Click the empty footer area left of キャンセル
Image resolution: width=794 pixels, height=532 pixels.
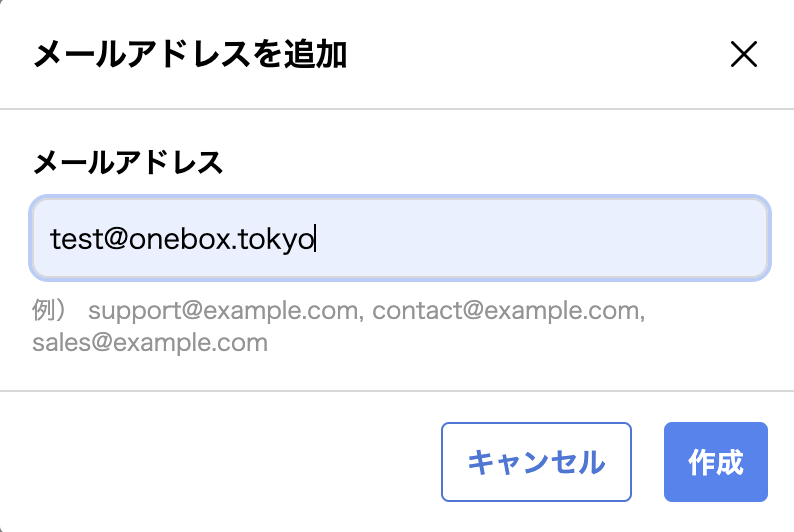220,462
